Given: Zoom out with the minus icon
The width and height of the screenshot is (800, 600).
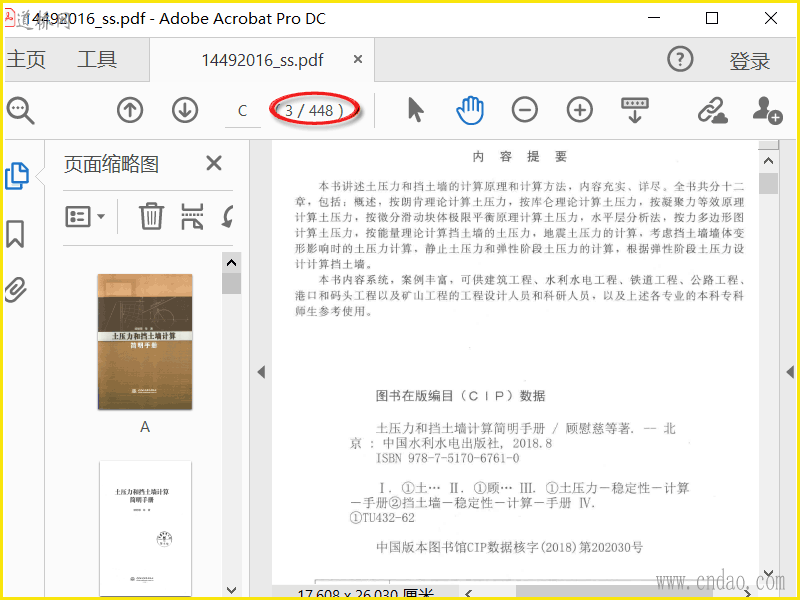Looking at the screenshot, I should pos(524,110).
